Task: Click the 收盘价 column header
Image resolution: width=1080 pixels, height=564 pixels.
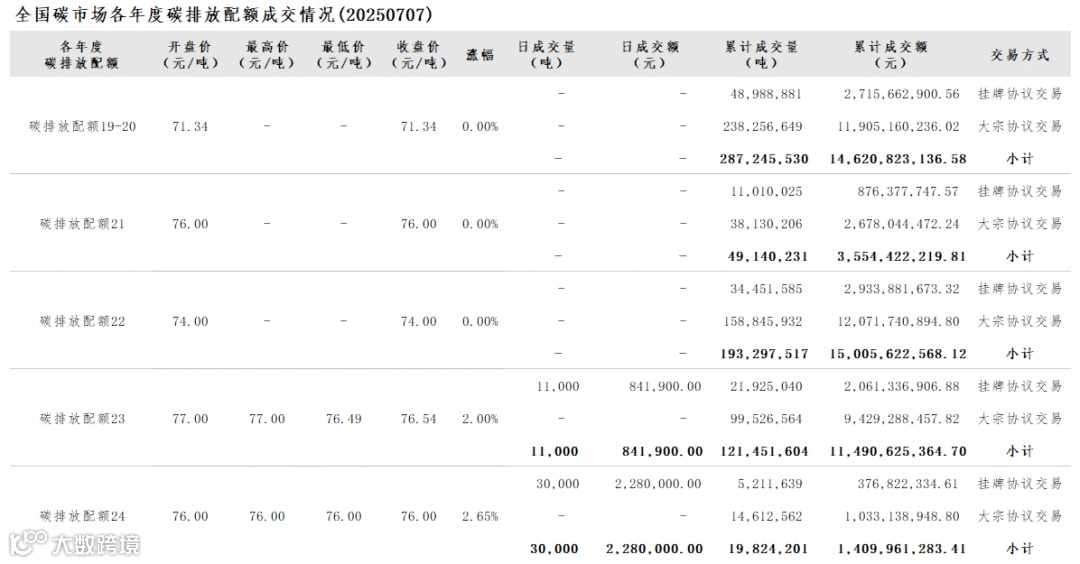Action: [x=418, y=54]
